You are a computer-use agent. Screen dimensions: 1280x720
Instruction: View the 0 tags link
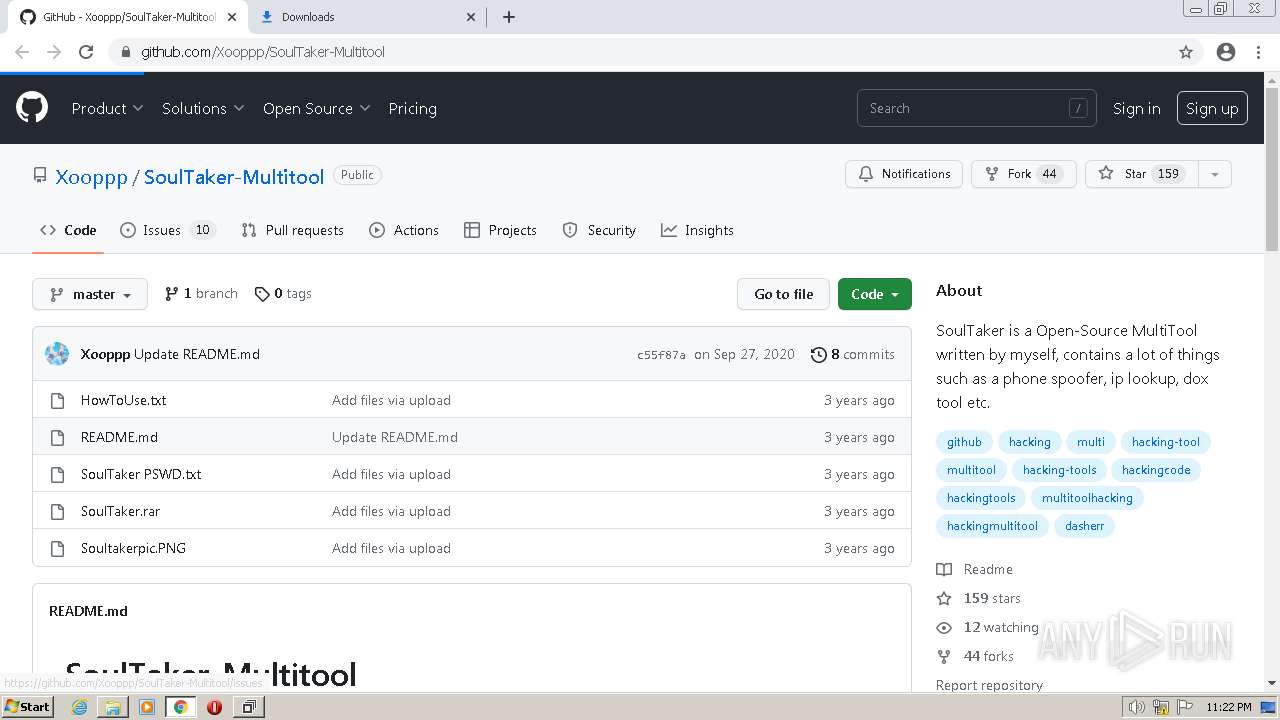coord(283,293)
